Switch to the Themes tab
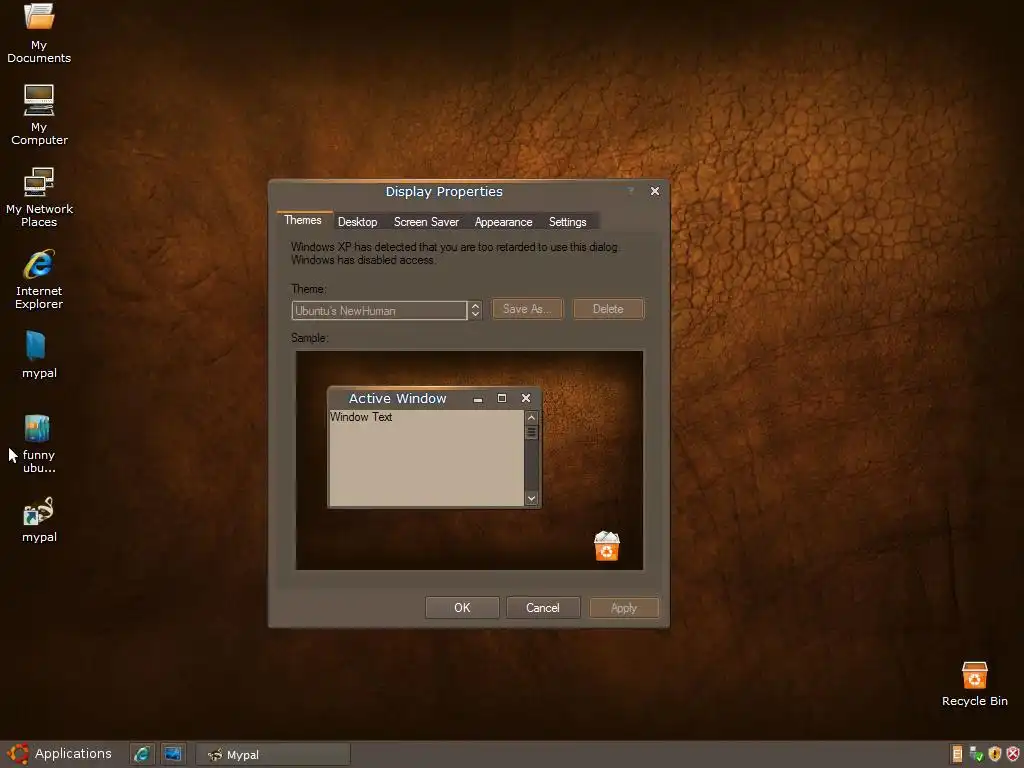This screenshot has width=1024, height=768. coord(303,220)
